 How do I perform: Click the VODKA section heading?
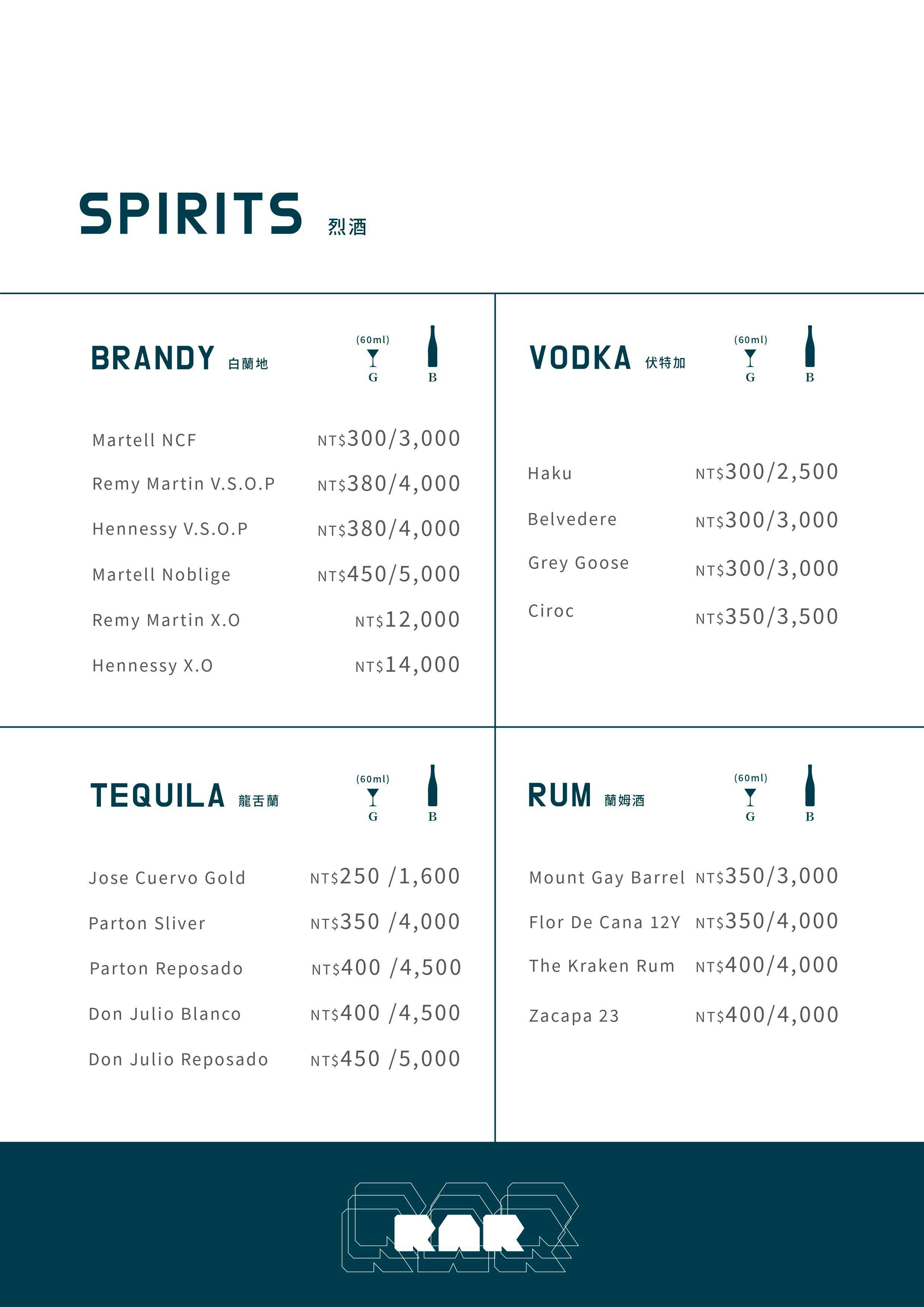tap(580, 358)
